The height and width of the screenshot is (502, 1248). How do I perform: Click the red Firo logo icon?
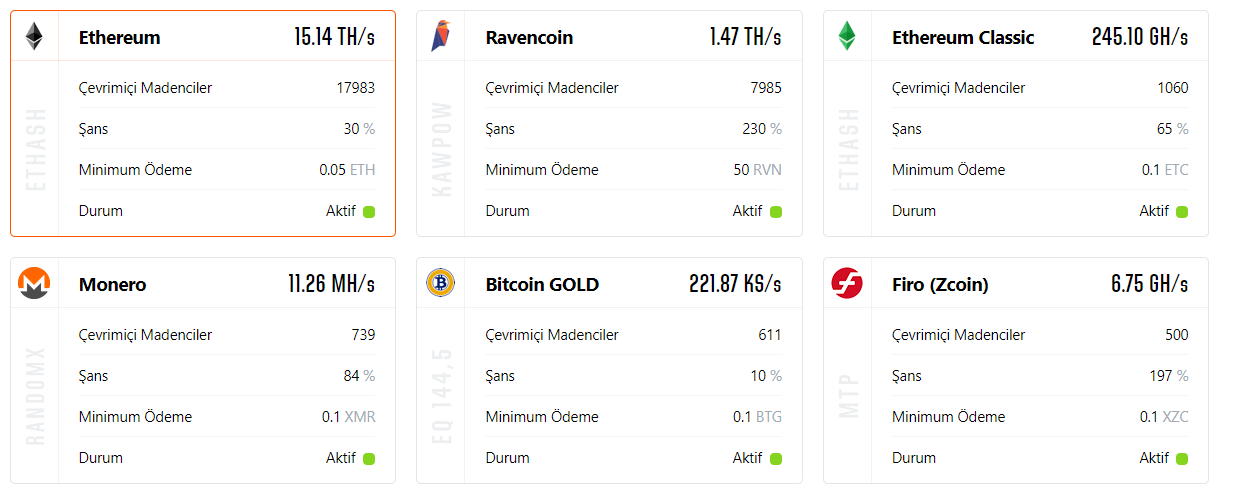[x=847, y=284]
